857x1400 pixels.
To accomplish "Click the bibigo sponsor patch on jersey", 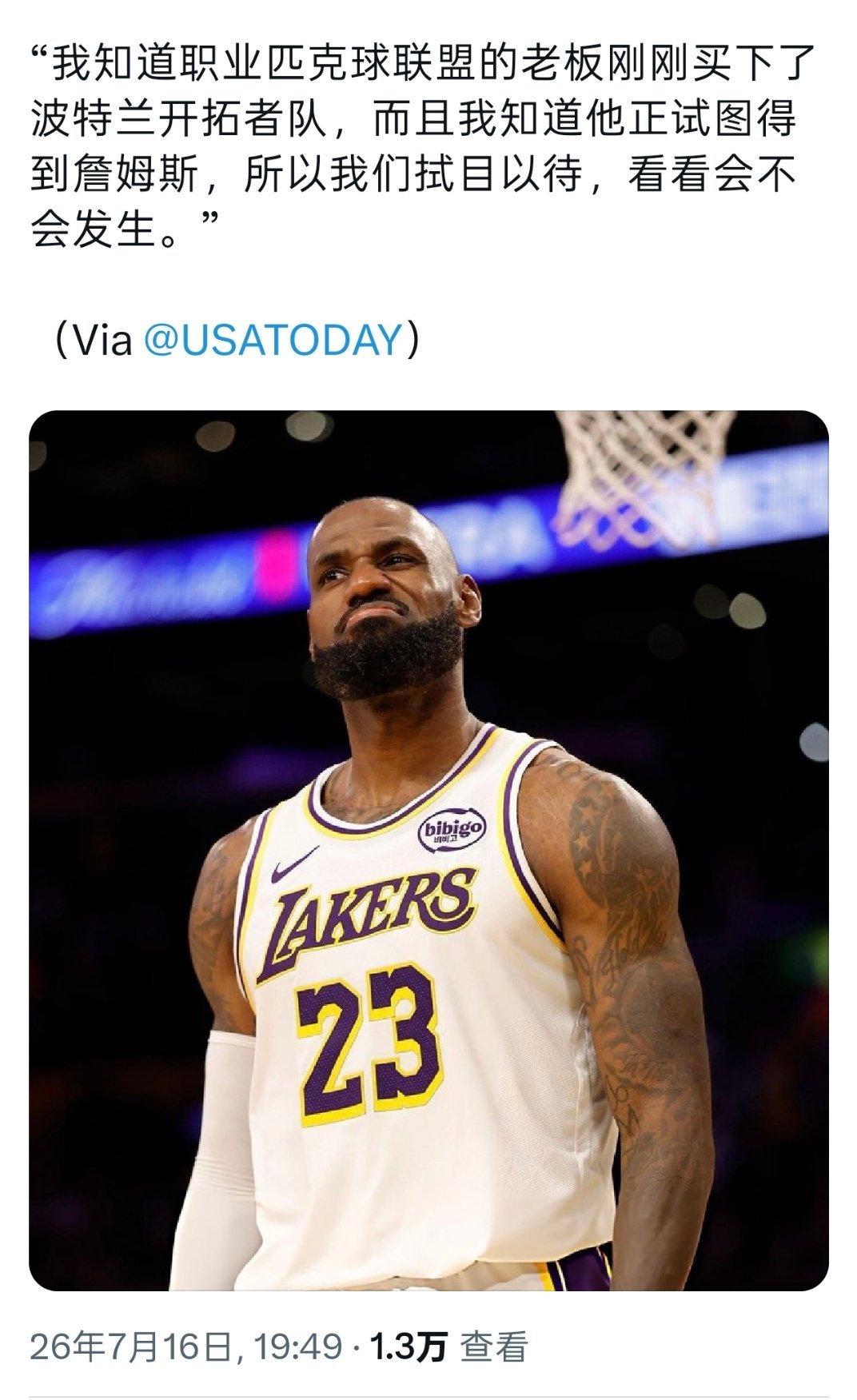I will coord(452,831).
